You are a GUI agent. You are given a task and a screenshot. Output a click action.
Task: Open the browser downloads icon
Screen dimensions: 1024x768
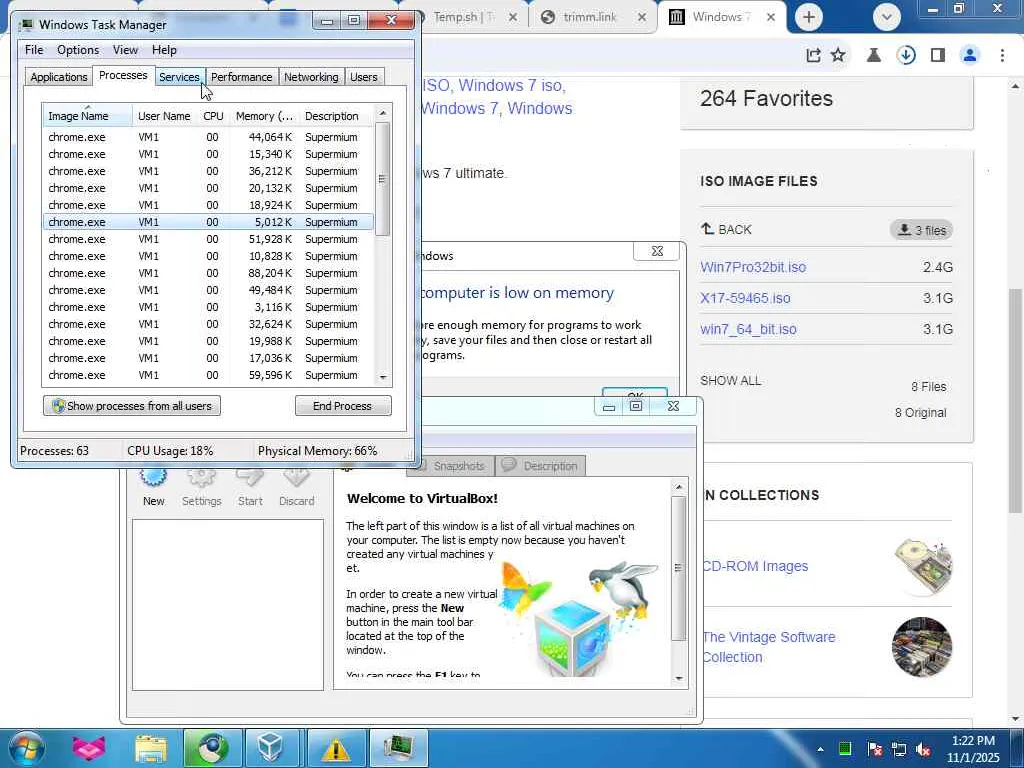tap(906, 56)
